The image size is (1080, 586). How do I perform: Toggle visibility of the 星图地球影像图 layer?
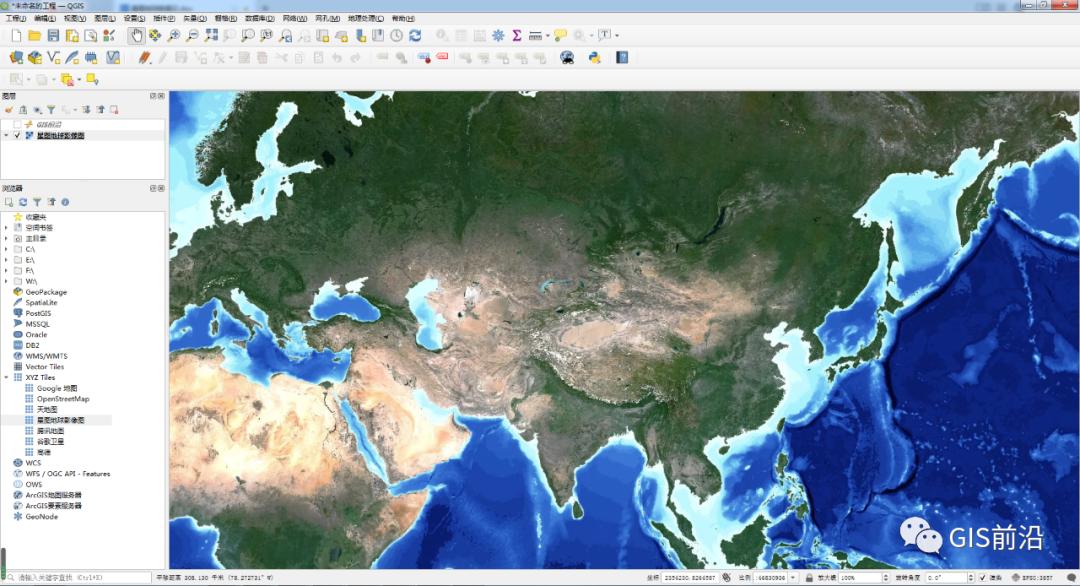(x=17, y=135)
